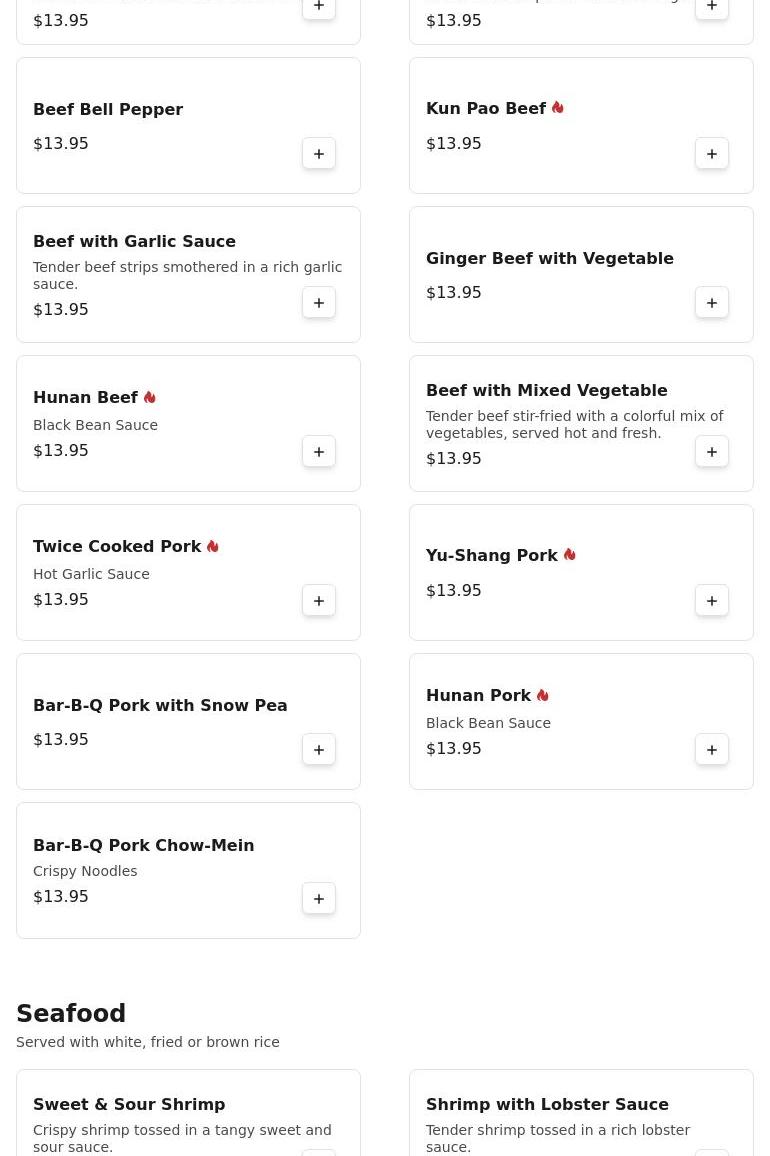Add Twice Cooked Pork via plus icon

coord(319,601)
